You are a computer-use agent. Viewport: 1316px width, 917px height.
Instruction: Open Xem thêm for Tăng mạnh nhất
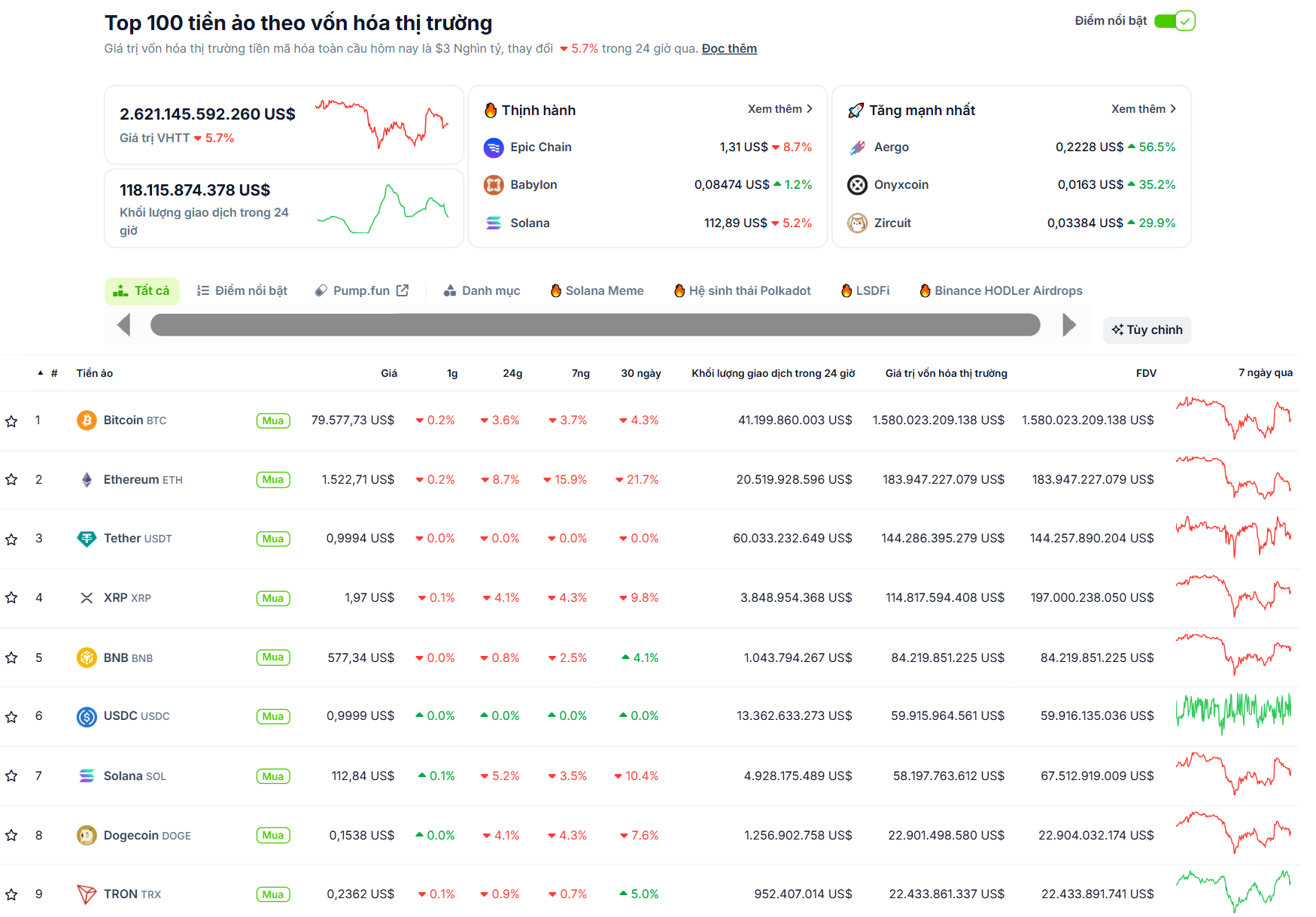1144,109
